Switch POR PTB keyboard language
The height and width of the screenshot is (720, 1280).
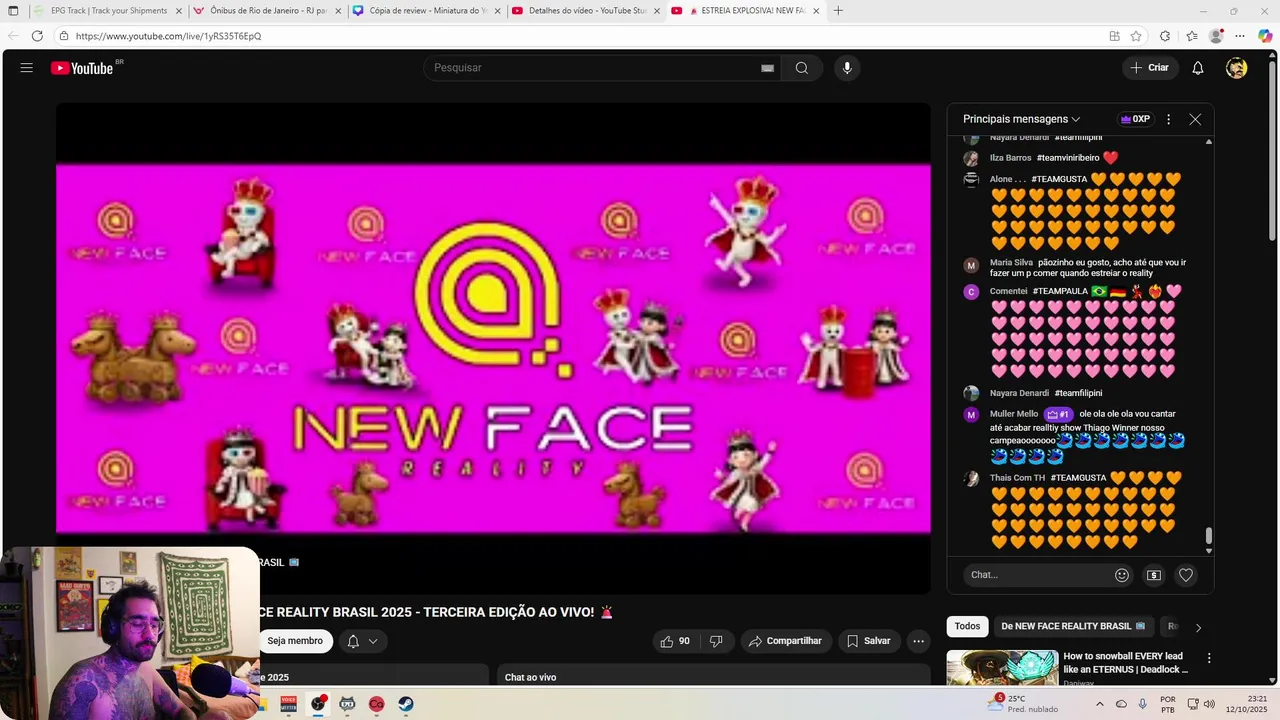pyautogui.click(x=1168, y=704)
